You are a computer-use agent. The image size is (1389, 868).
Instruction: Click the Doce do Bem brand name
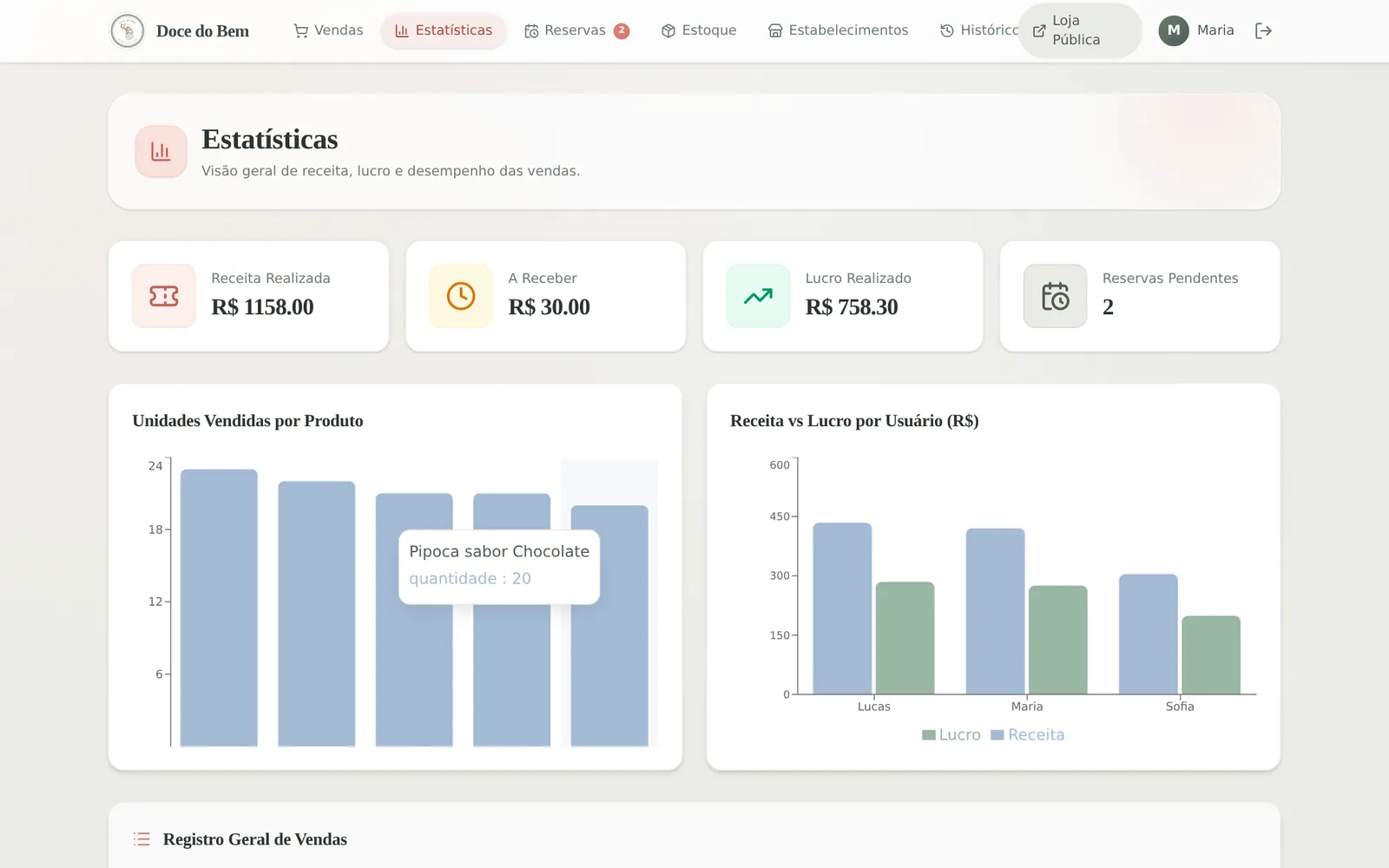click(202, 31)
